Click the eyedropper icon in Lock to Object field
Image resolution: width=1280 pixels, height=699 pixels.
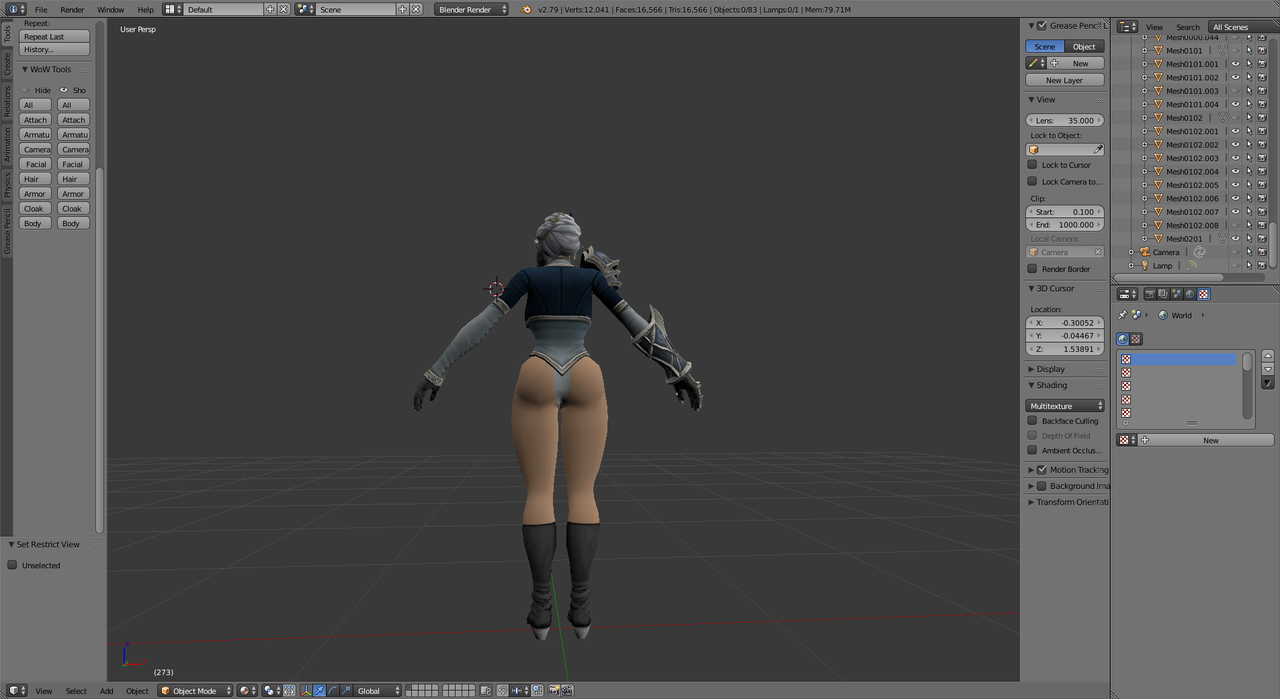pos(1098,150)
